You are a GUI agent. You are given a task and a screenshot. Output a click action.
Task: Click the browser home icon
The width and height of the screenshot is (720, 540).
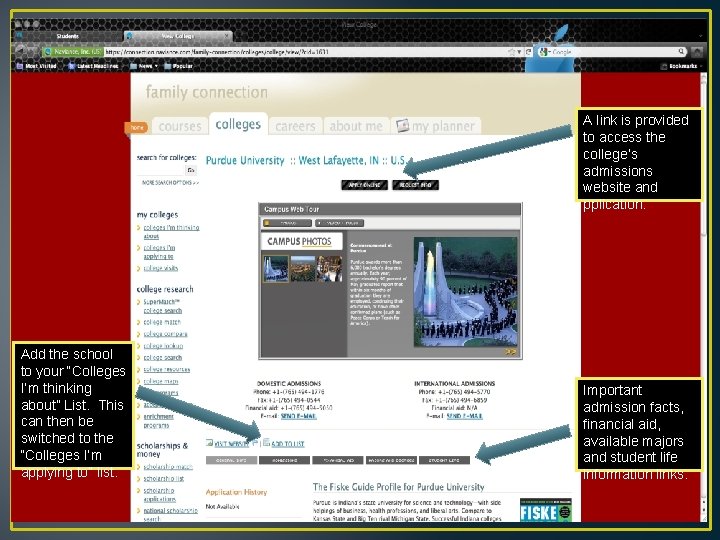(697, 51)
